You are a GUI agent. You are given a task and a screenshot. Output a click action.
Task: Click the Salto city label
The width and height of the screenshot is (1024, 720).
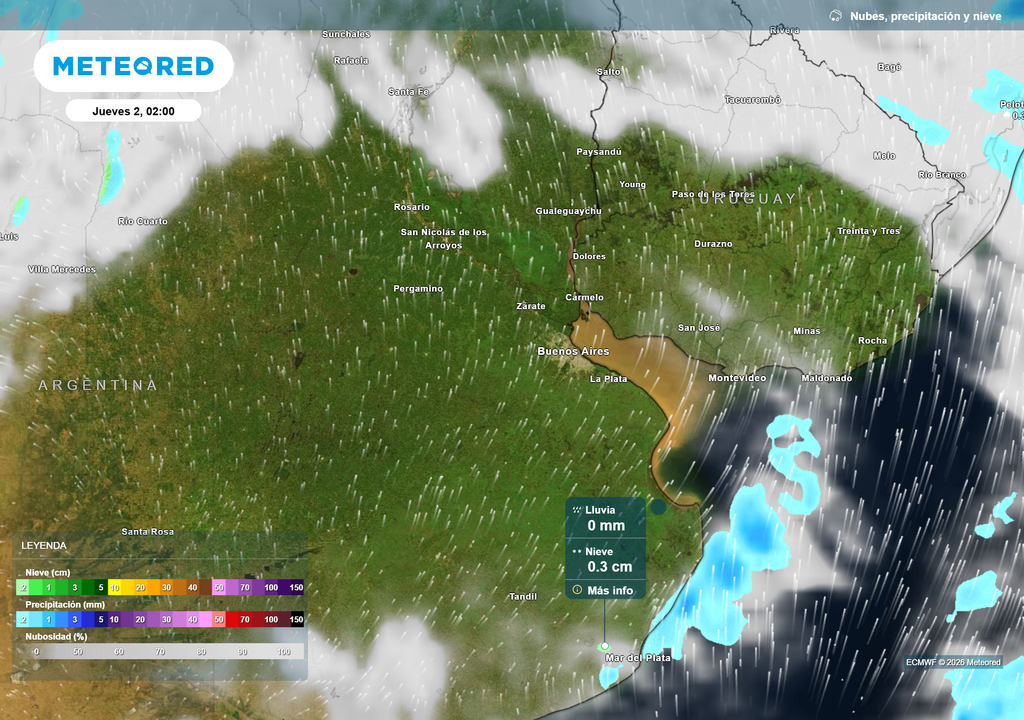[609, 72]
